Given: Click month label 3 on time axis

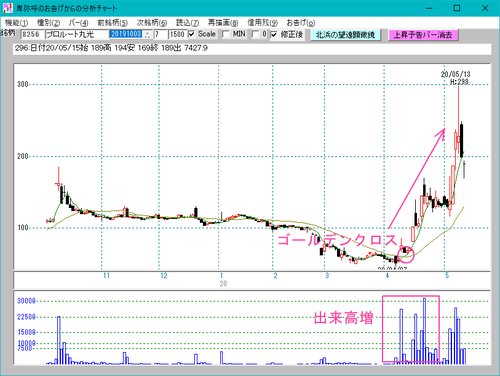Looking at the screenshot, I should [327, 276].
